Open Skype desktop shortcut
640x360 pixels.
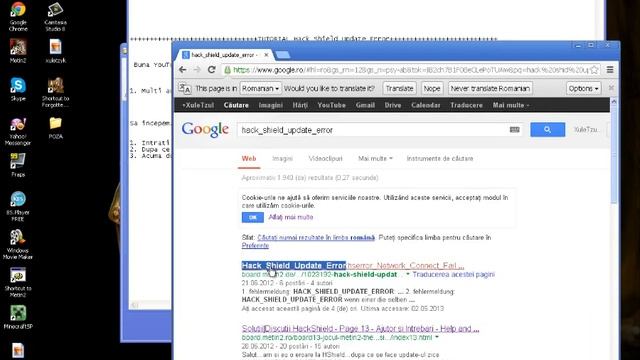(18, 89)
